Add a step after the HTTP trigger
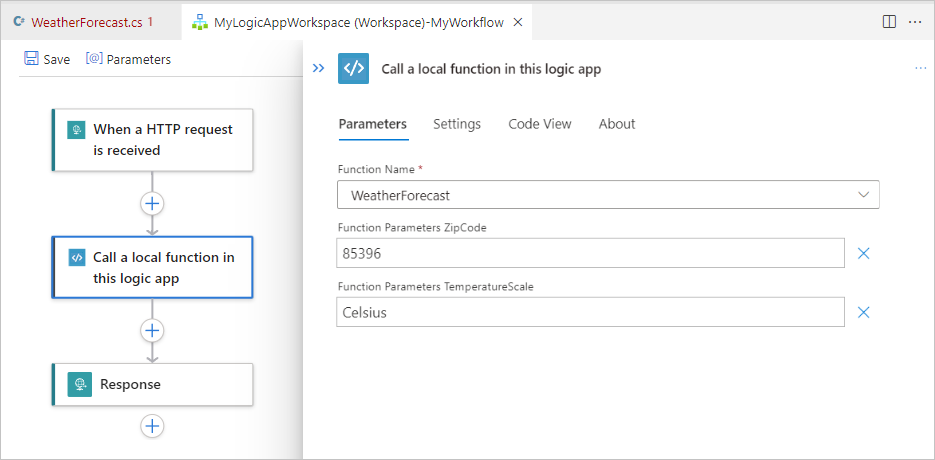The image size is (935, 460). click(x=152, y=203)
